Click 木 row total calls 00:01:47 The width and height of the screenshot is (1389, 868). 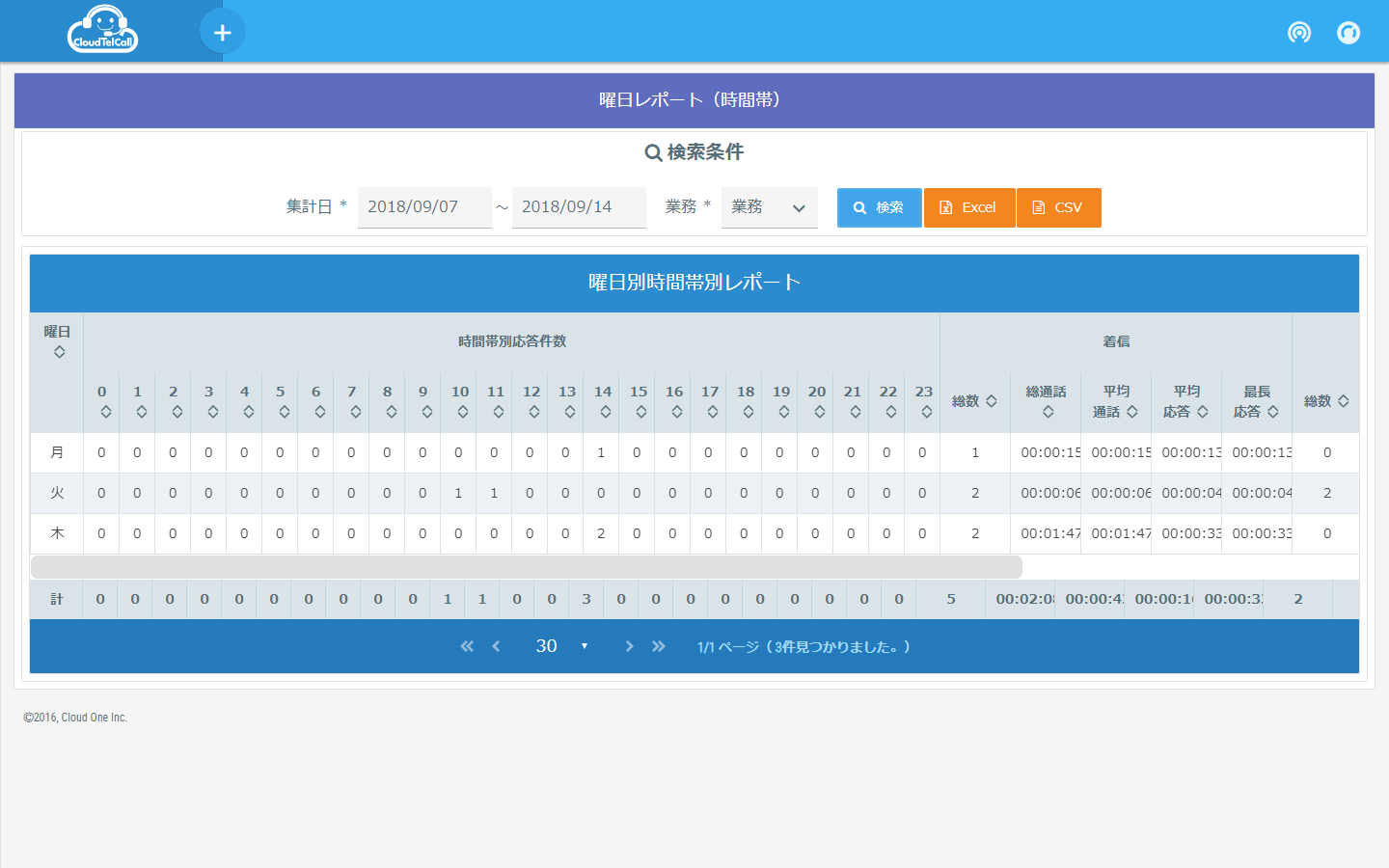(1050, 533)
